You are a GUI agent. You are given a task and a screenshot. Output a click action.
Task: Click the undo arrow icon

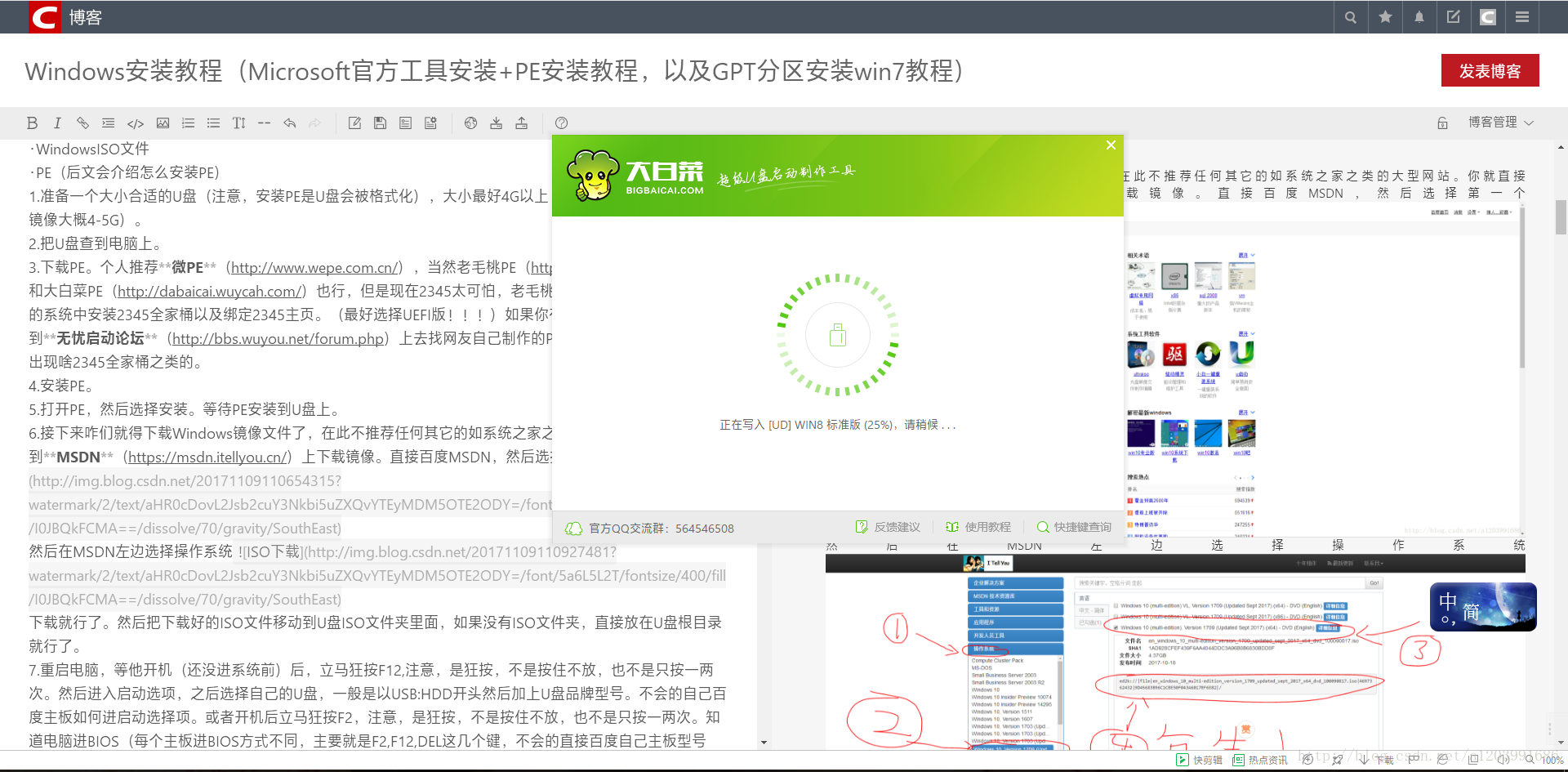tap(289, 123)
